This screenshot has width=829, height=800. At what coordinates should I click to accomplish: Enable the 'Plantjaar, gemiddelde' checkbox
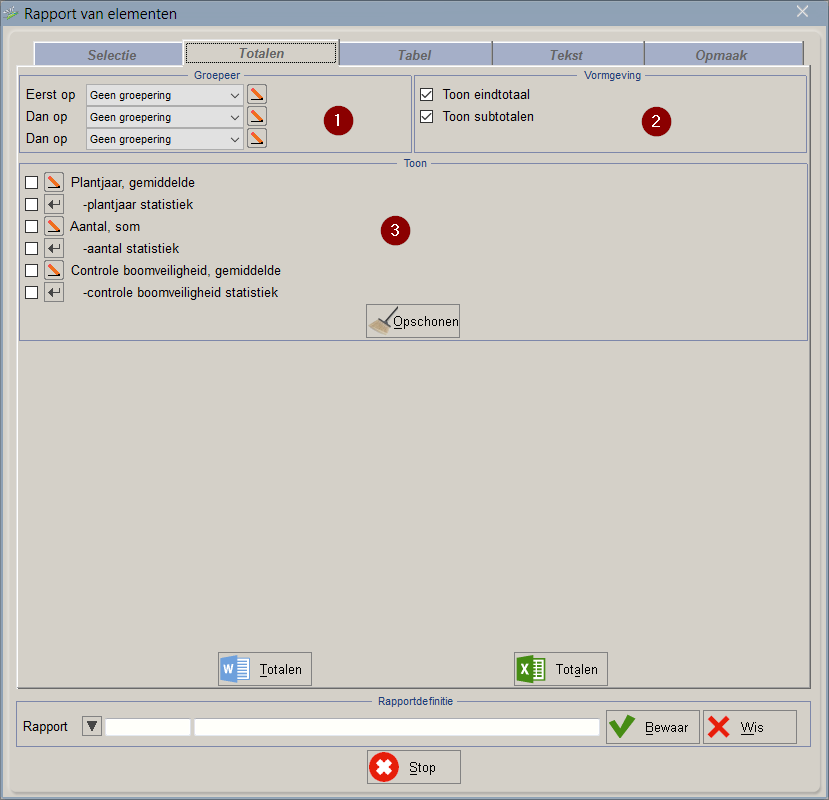pos(32,183)
